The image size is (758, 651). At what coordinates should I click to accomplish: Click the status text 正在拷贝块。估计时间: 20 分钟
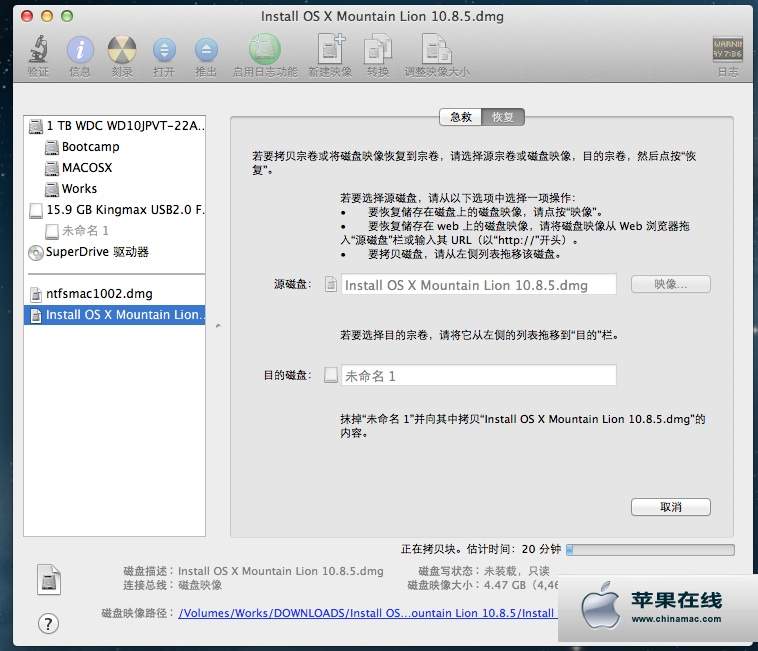pos(481,549)
